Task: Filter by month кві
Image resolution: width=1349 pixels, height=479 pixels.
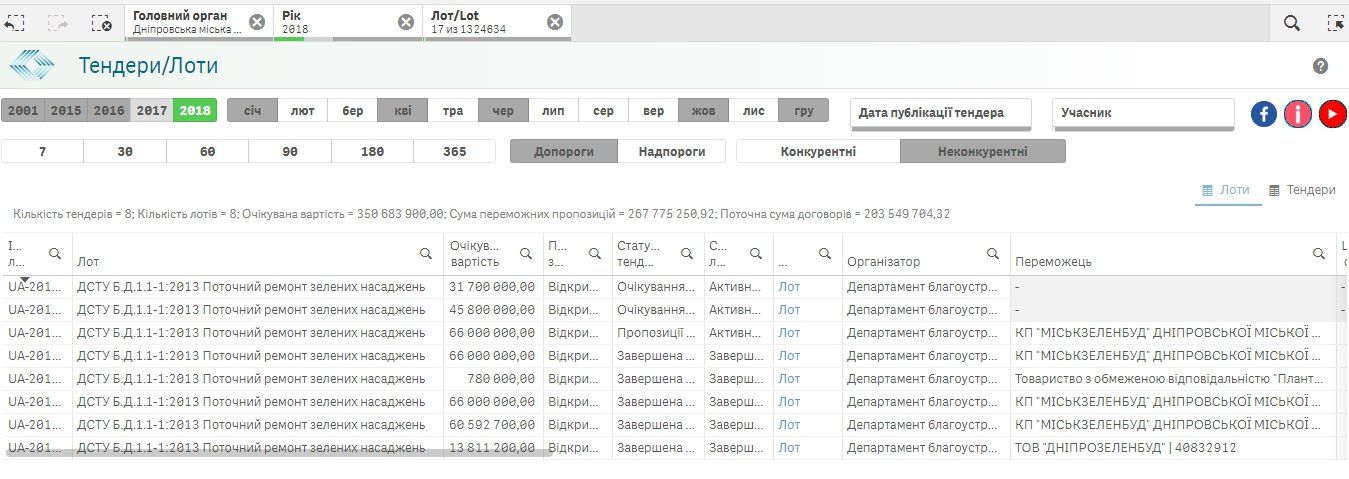Action: pos(402,111)
